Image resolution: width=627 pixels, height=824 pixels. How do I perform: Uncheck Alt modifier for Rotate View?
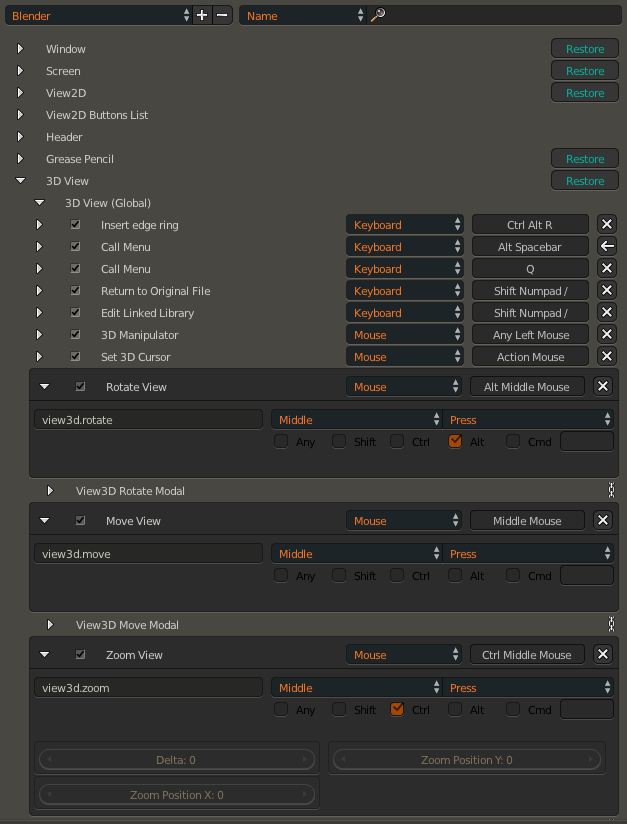click(456, 441)
